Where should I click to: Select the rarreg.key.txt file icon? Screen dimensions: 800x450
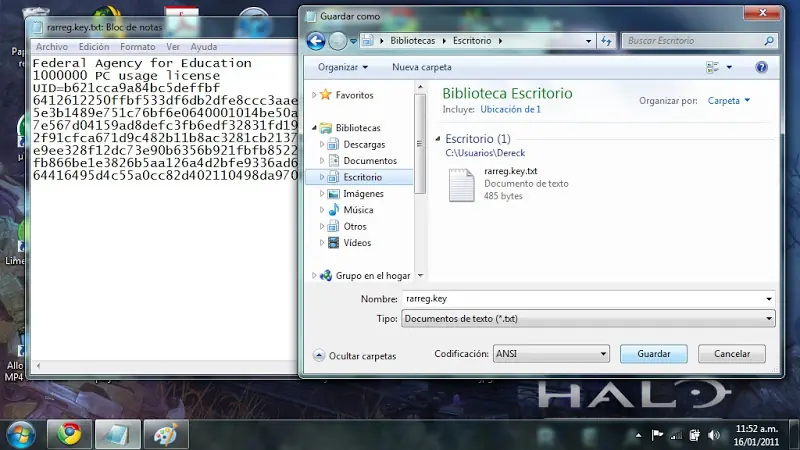coord(461,185)
